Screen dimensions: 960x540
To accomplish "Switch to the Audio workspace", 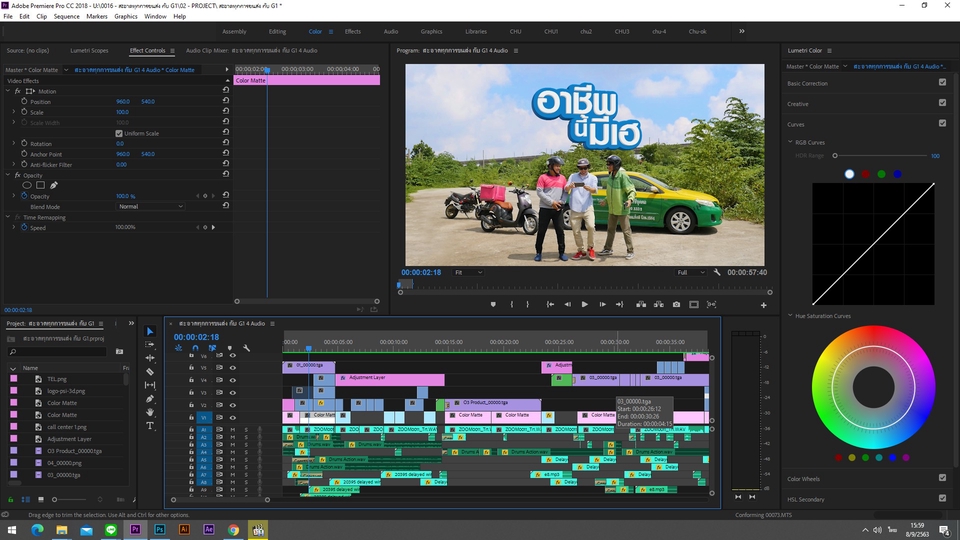I will [391, 31].
